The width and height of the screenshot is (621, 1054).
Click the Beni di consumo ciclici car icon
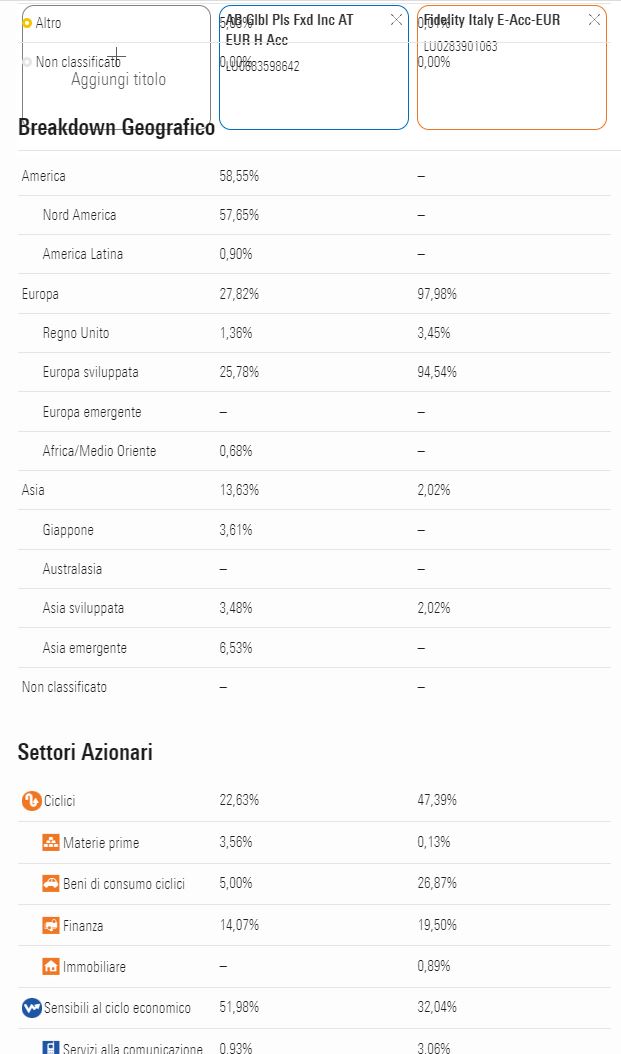coord(51,884)
